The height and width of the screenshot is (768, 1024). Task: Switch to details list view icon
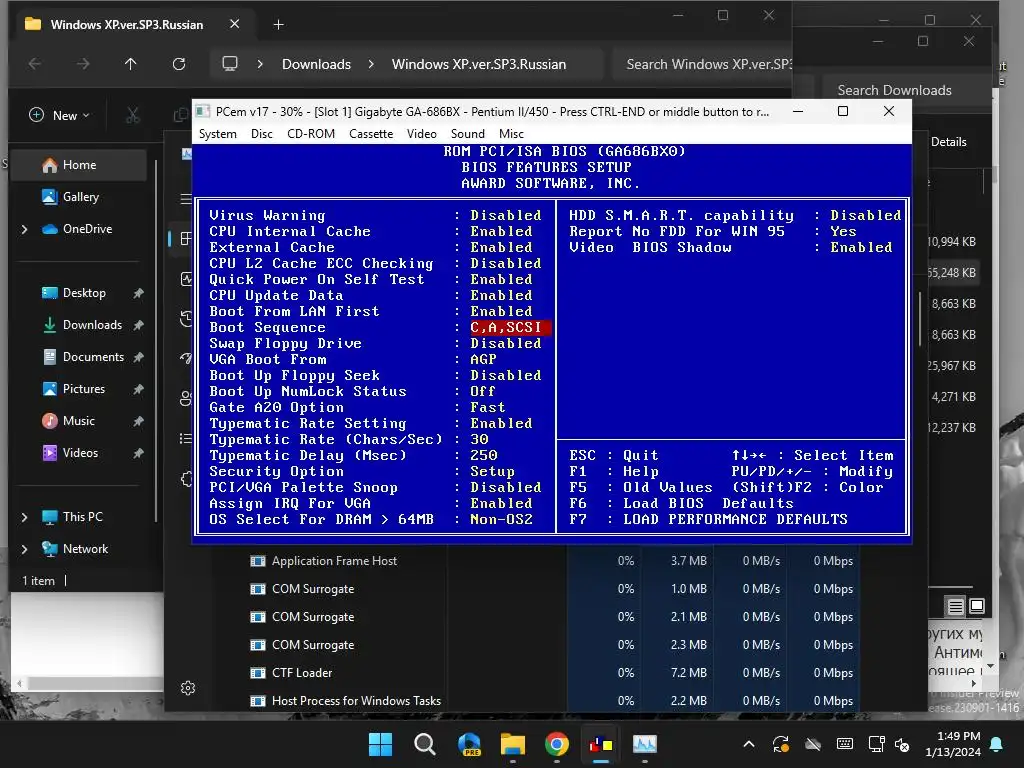click(x=955, y=607)
